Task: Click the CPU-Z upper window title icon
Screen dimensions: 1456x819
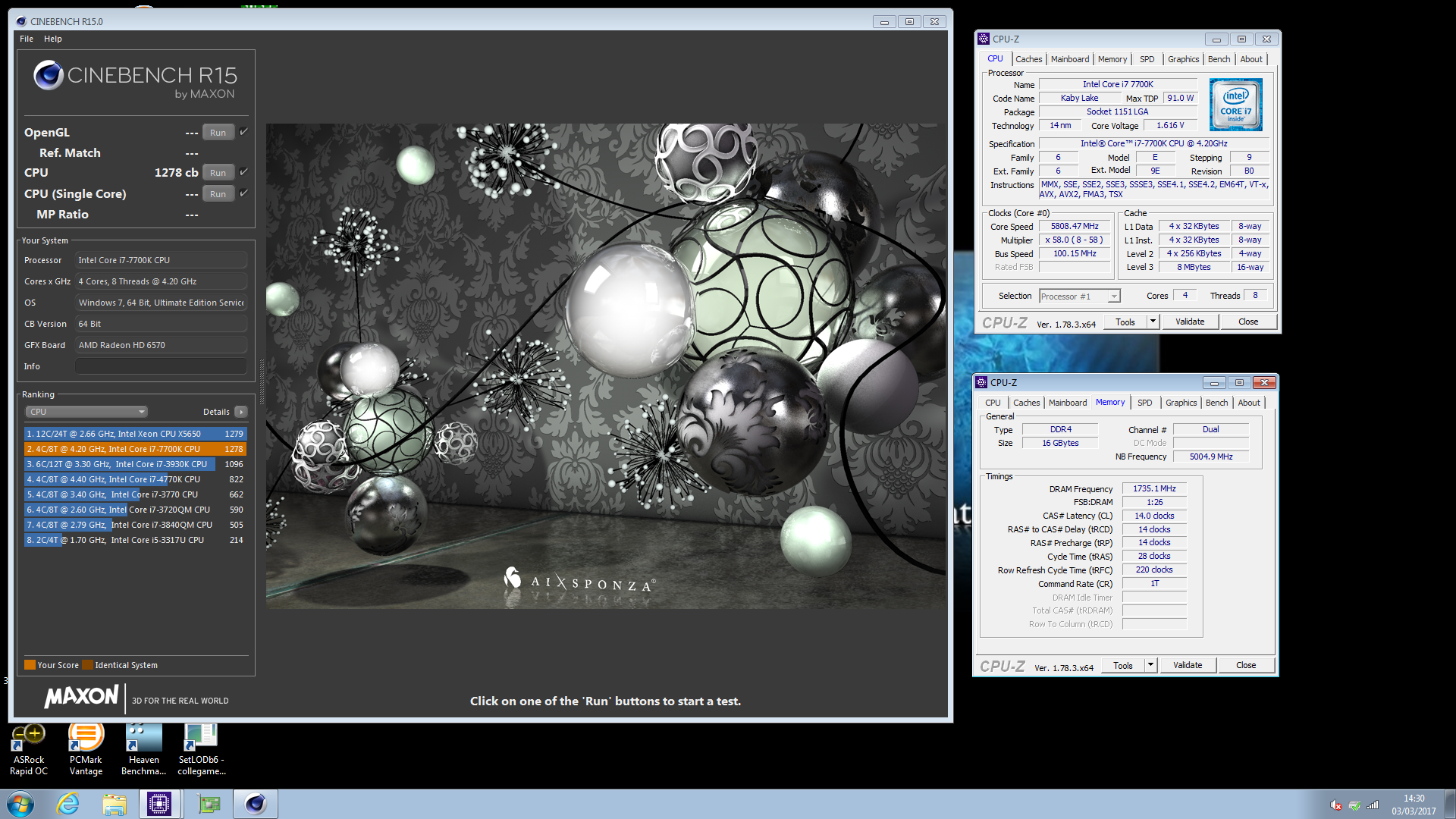Action: [984, 39]
